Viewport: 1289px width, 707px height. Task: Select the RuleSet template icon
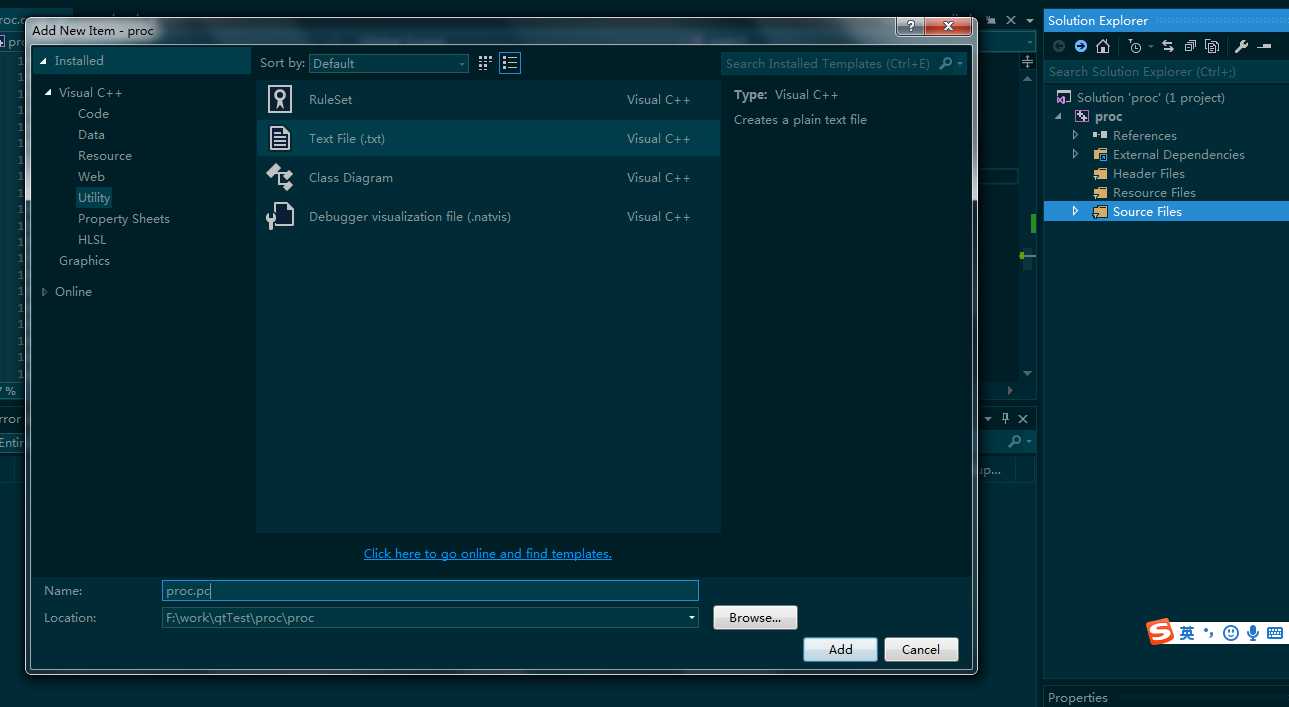[x=280, y=99]
